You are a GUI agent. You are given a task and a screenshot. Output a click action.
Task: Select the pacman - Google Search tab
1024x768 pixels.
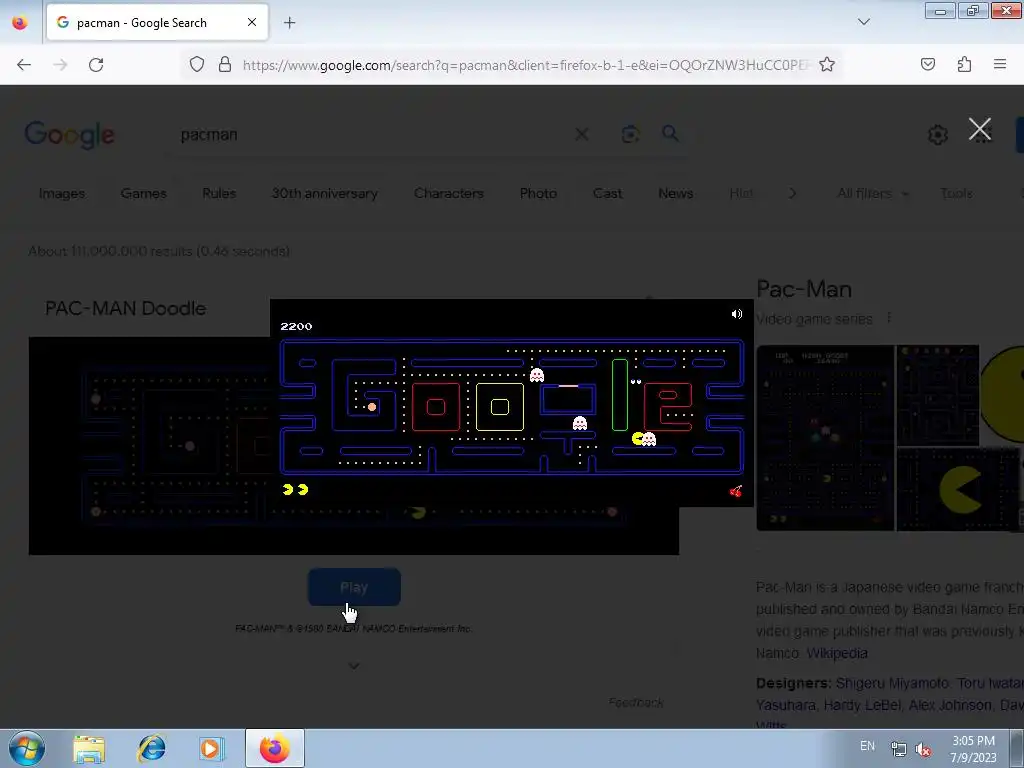tap(157, 23)
